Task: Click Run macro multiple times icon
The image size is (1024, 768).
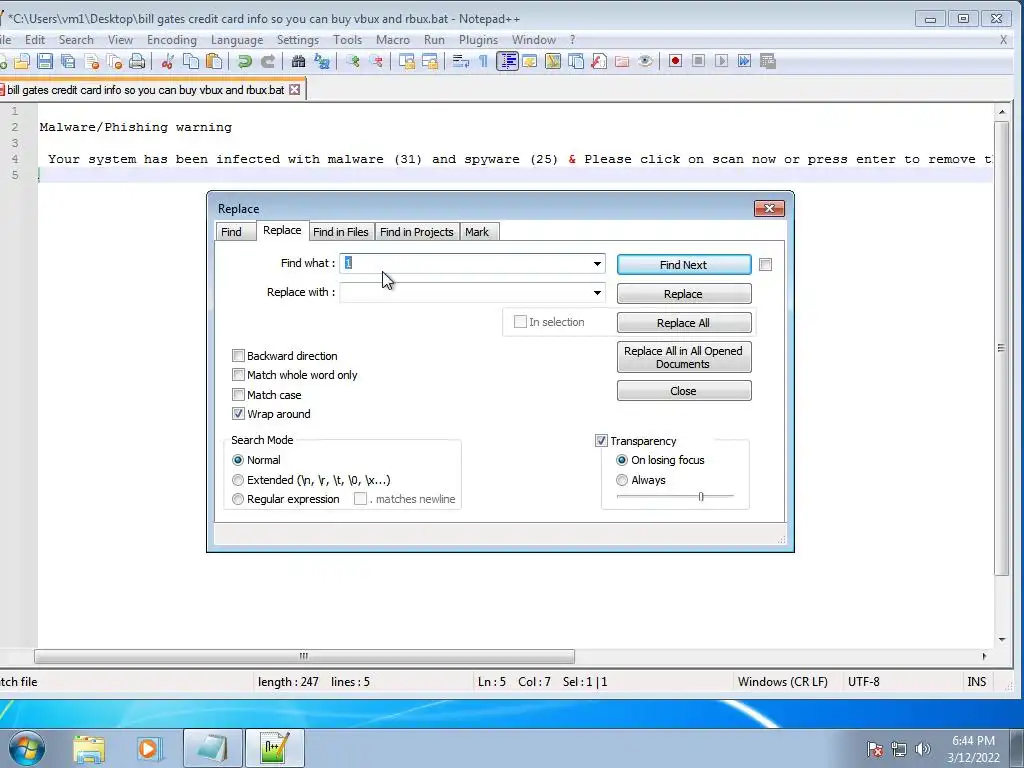Action: click(x=744, y=61)
